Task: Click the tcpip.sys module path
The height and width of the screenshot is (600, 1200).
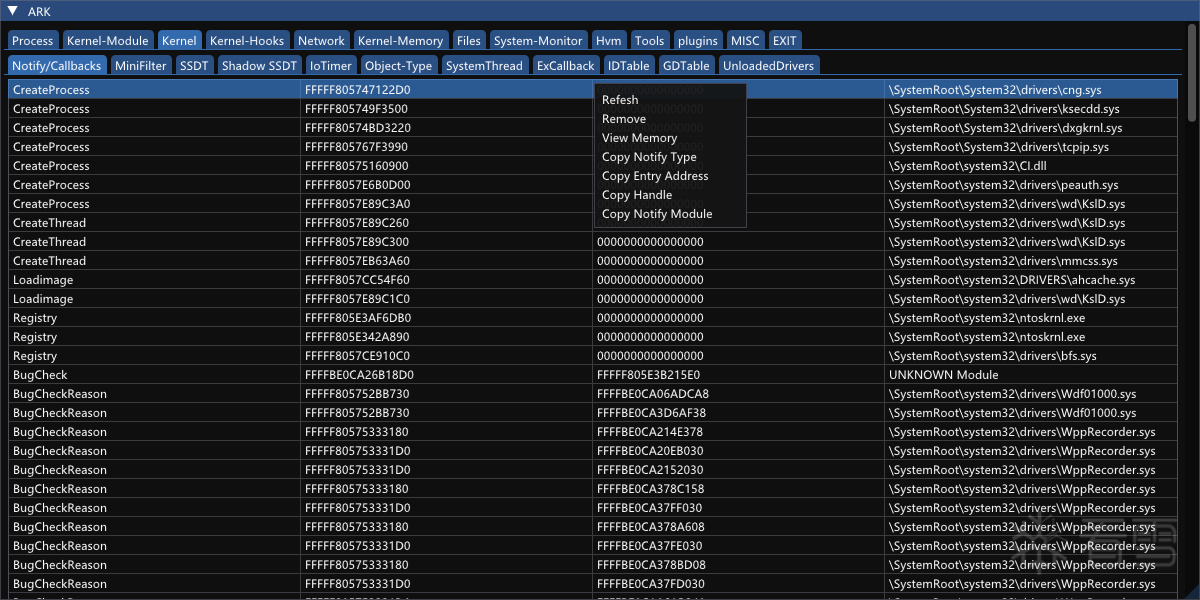Action: click(x=998, y=147)
